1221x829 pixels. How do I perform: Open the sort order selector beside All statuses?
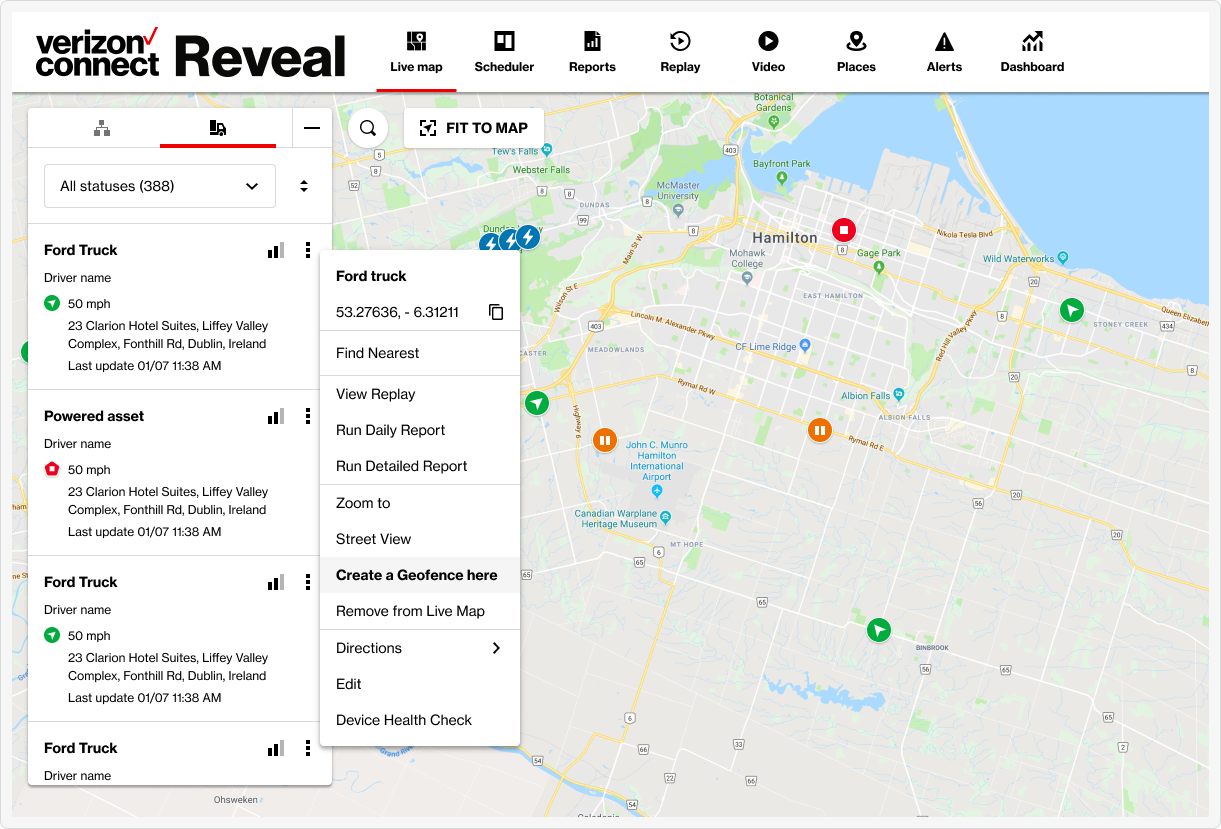click(304, 186)
